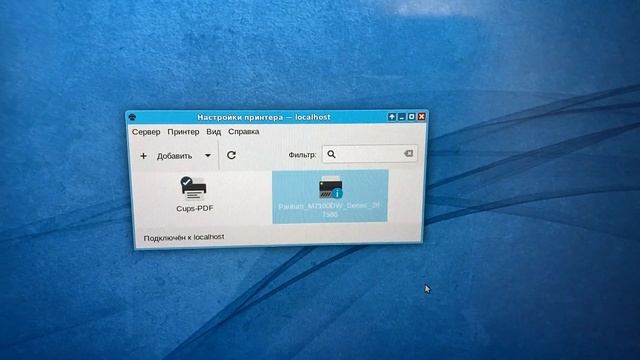Open the Справка menu
This screenshot has height=360, width=640.
[x=244, y=132]
